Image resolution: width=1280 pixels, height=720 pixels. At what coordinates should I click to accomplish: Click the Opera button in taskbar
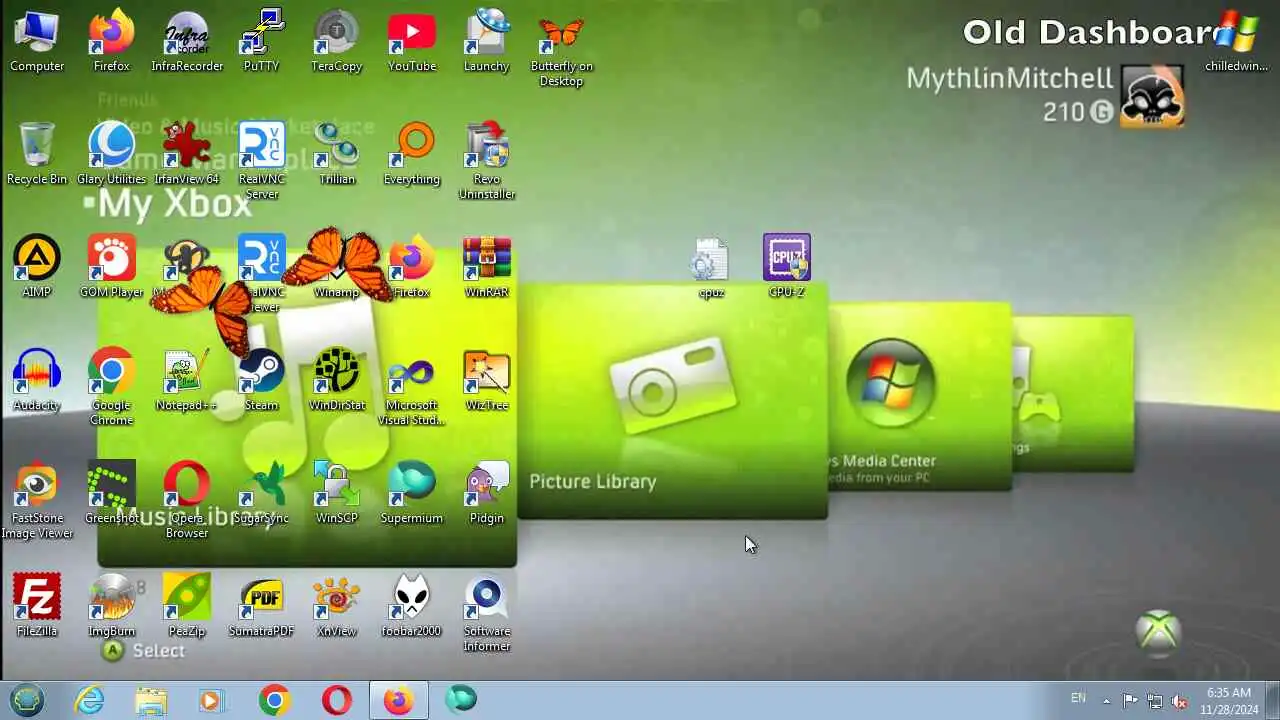pos(337,700)
